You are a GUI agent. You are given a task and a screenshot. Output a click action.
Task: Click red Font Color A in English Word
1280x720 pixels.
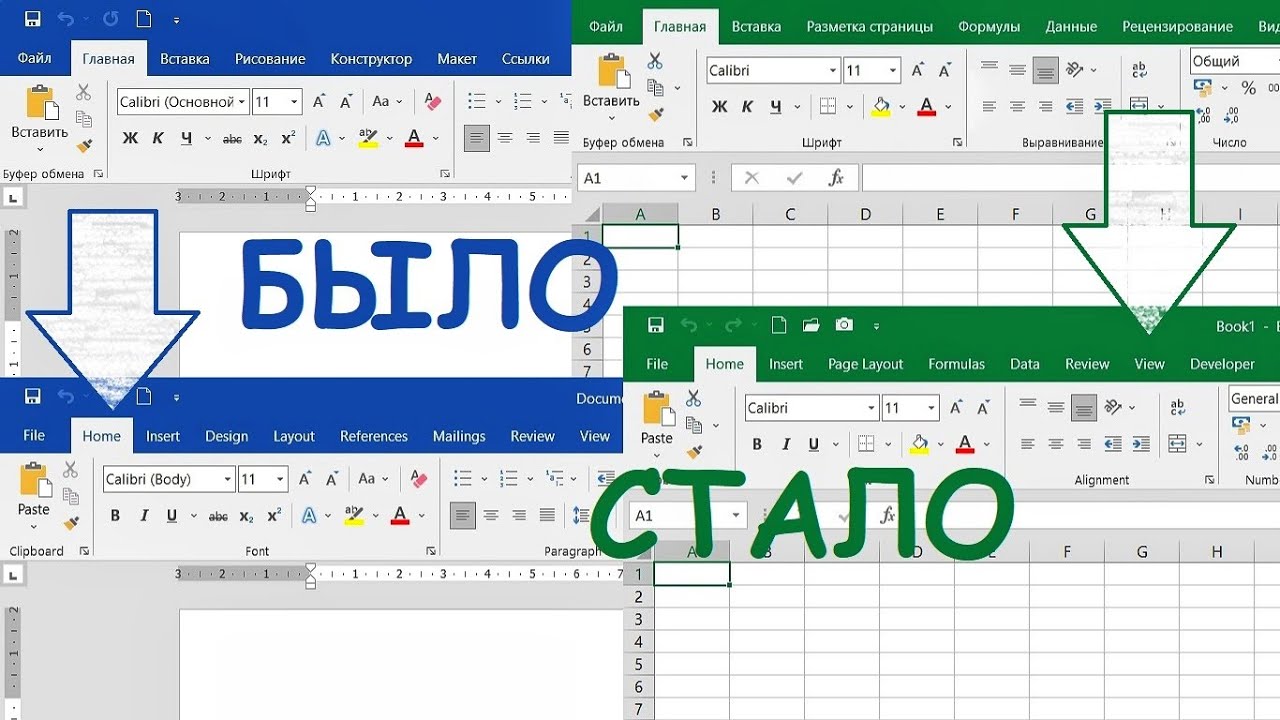point(400,516)
